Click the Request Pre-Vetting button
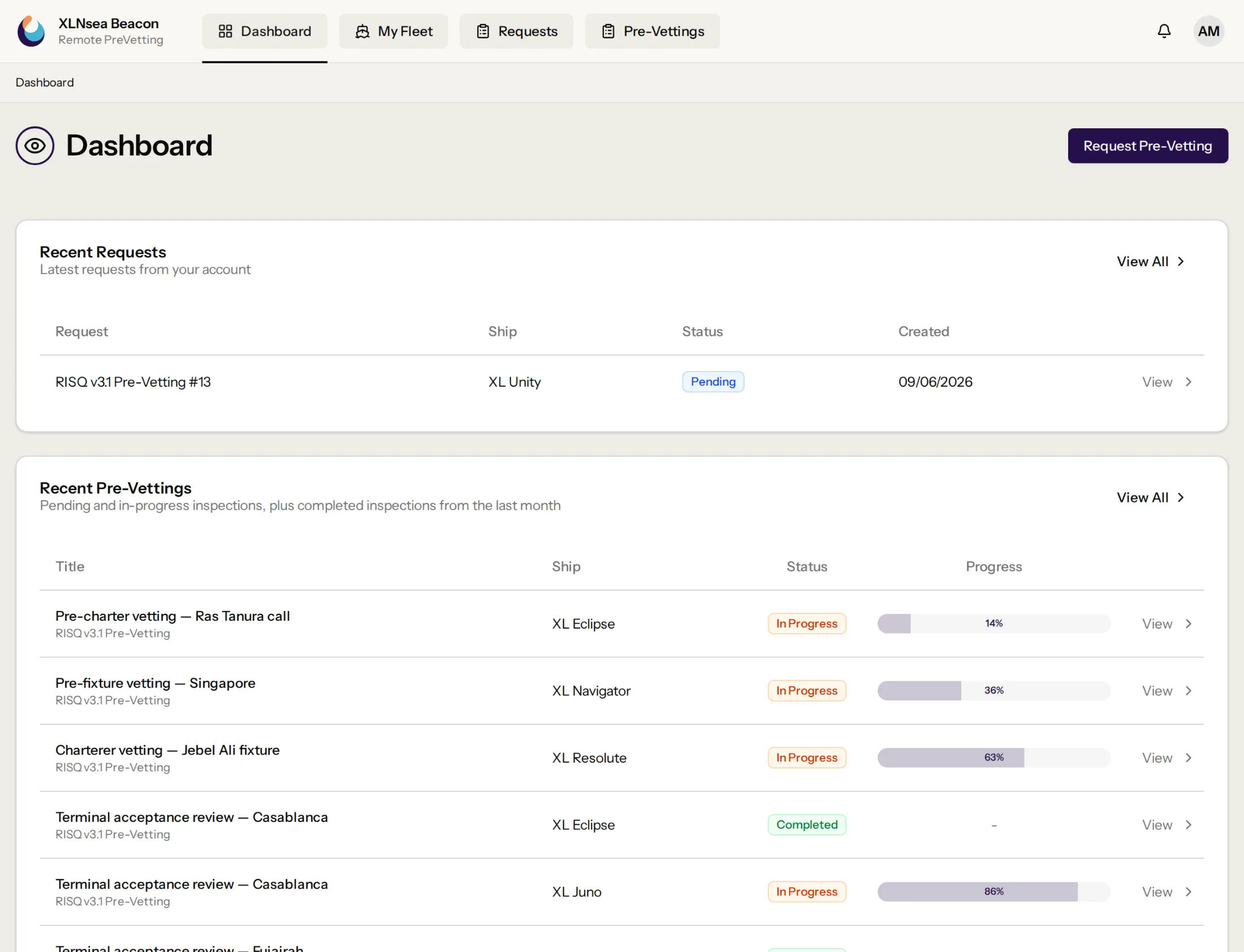1244x952 pixels. coord(1148,146)
